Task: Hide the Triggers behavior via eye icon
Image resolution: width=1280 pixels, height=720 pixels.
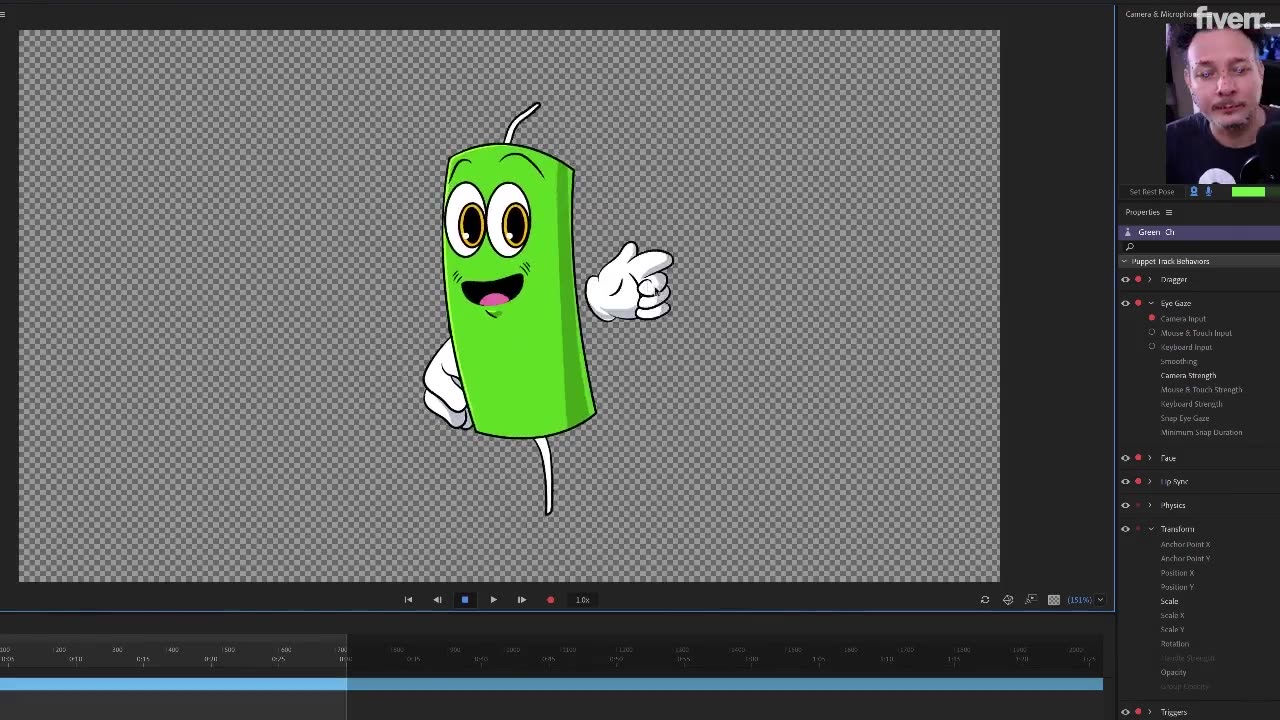Action: pyautogui.click(x=1125, y=712)
